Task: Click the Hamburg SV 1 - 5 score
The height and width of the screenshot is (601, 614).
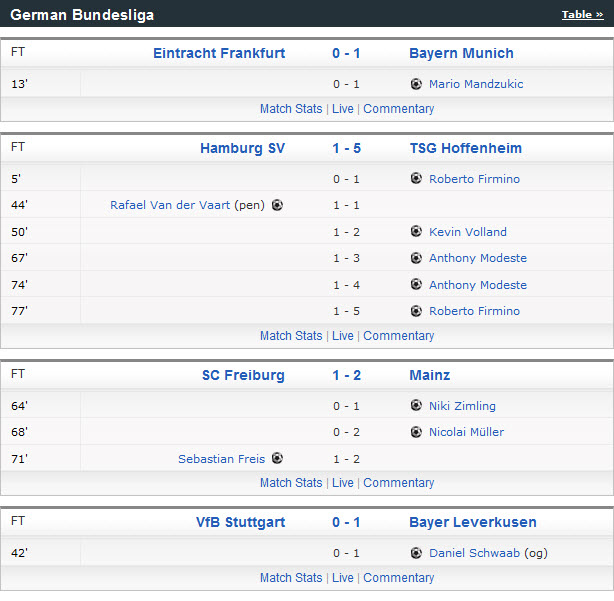Action: pos(346,148)
